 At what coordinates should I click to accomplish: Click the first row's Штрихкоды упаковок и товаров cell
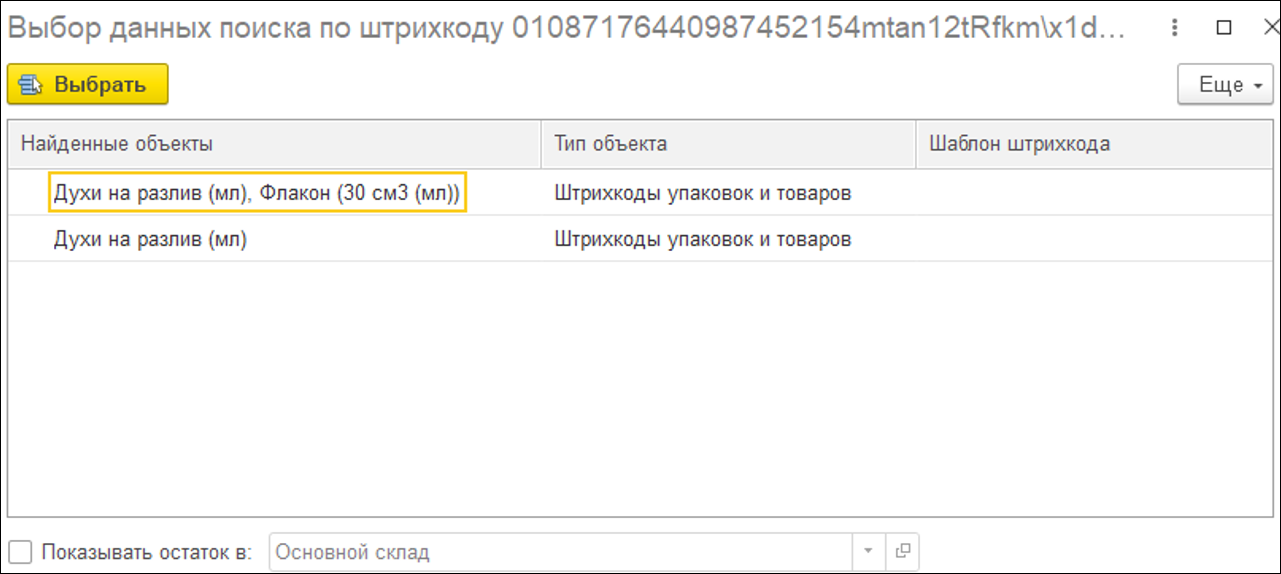(703, 193)
